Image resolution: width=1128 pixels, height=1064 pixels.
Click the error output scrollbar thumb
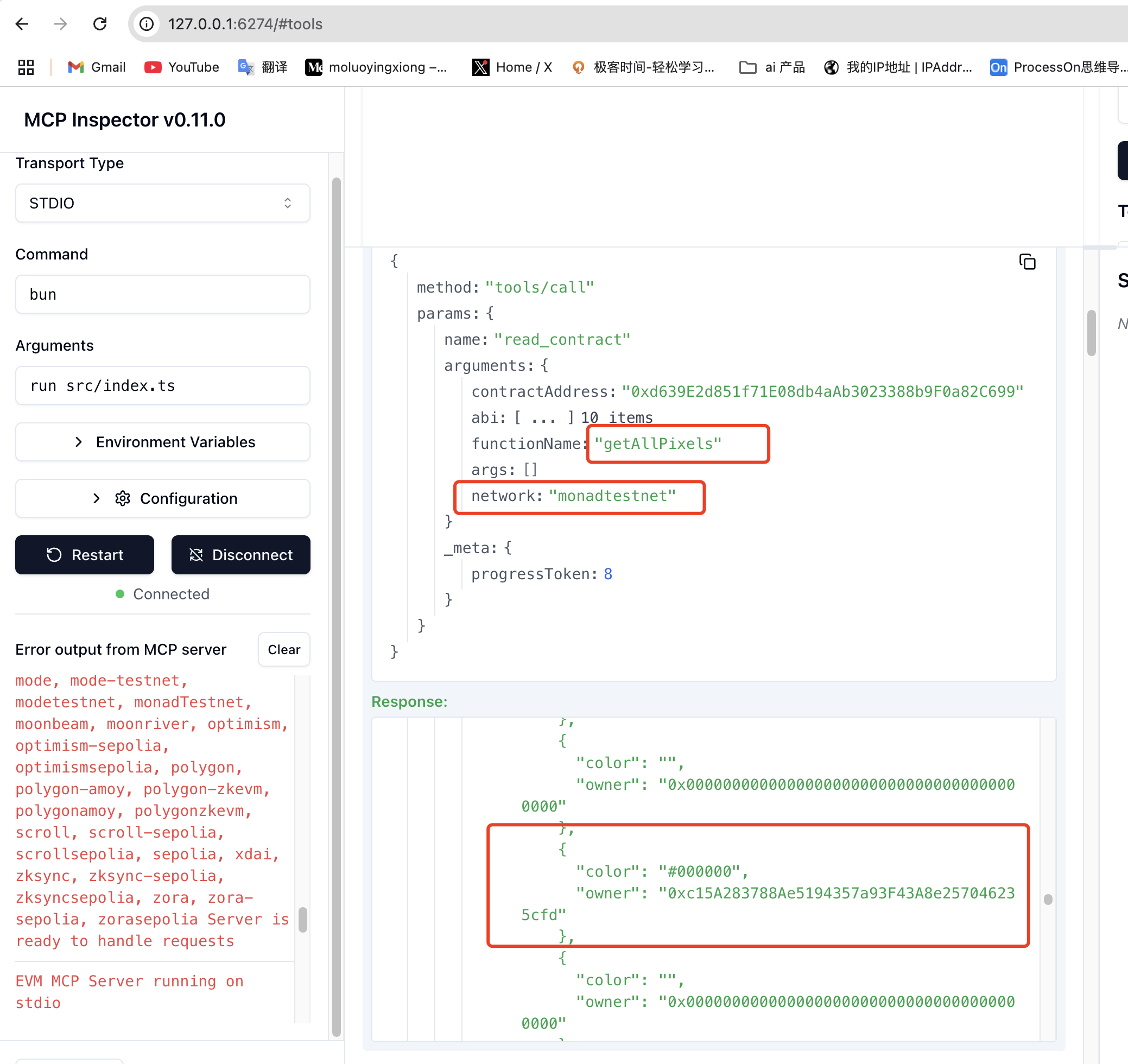click(x=302, y=920)
